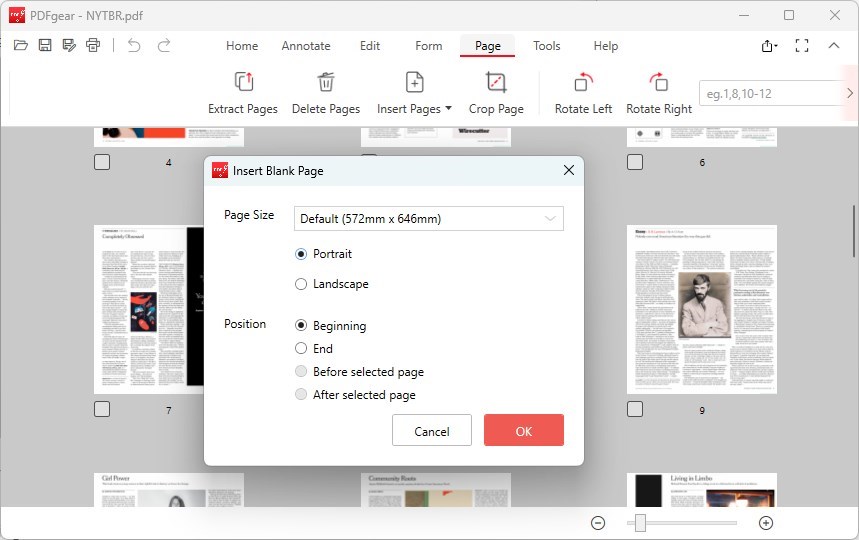
Task: Expand the Insert Pages dropdown menu
Action: (448, 108)
